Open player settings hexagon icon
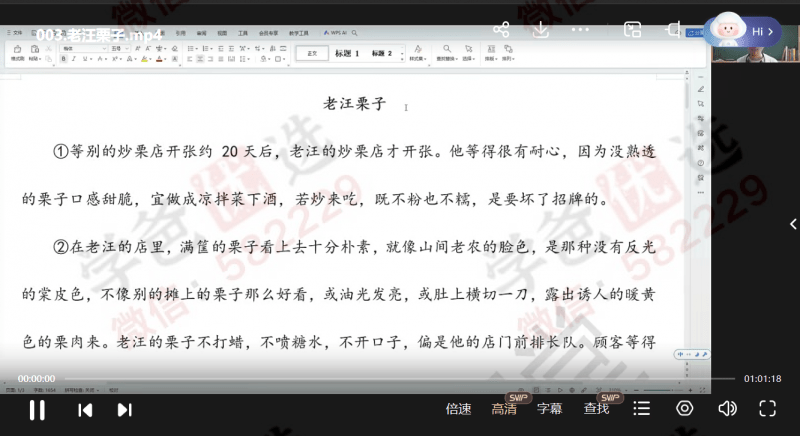 (685, 408)
